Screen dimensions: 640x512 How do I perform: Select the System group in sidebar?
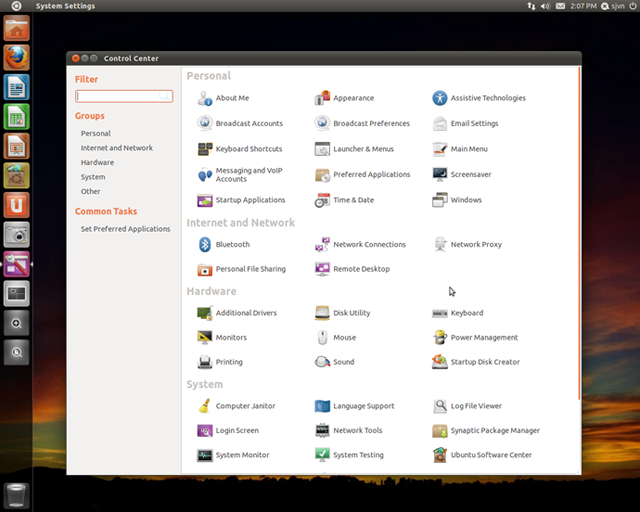coord(93,177)
